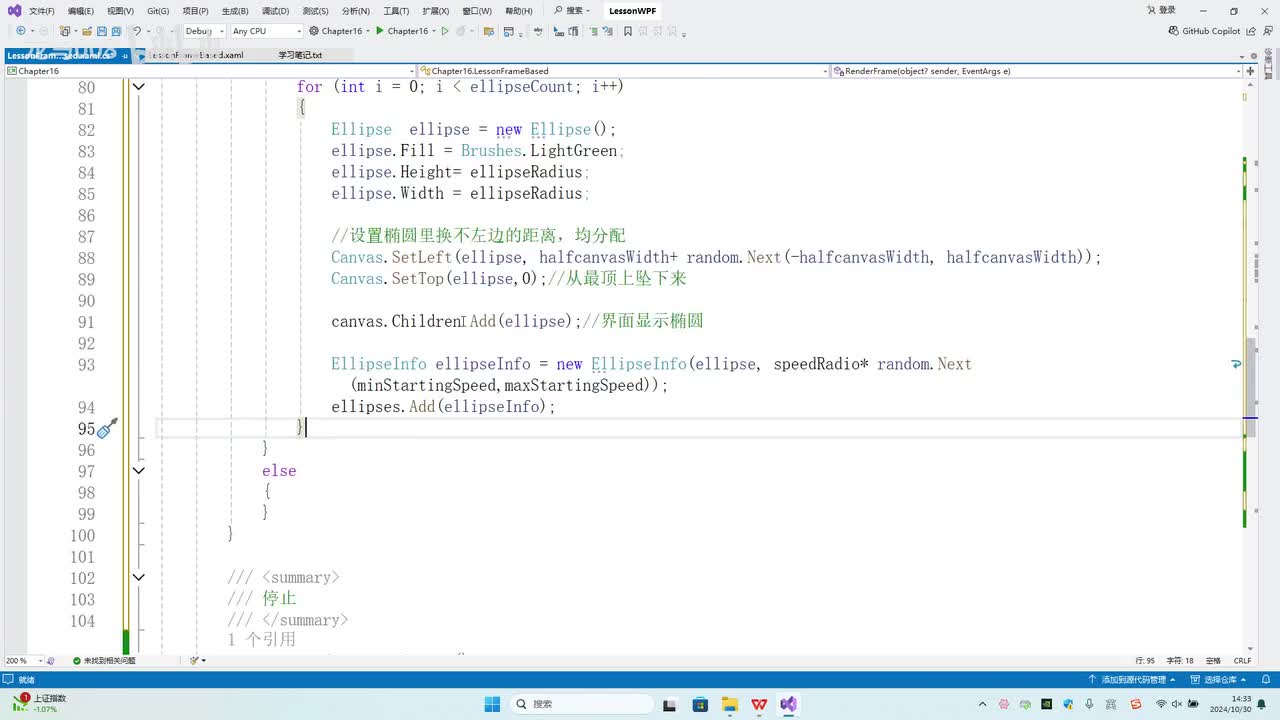Click the save file icon
1280x720 pixels.
102,31
